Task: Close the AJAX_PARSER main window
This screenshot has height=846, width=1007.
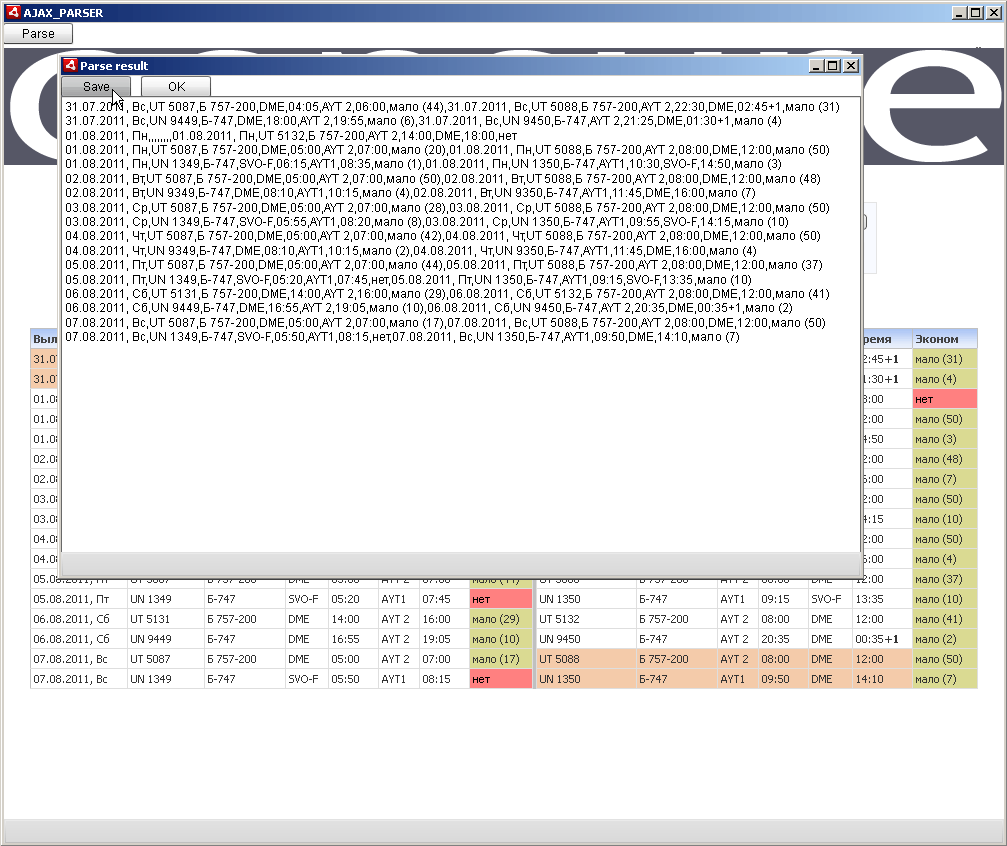Action: [993, 12]
